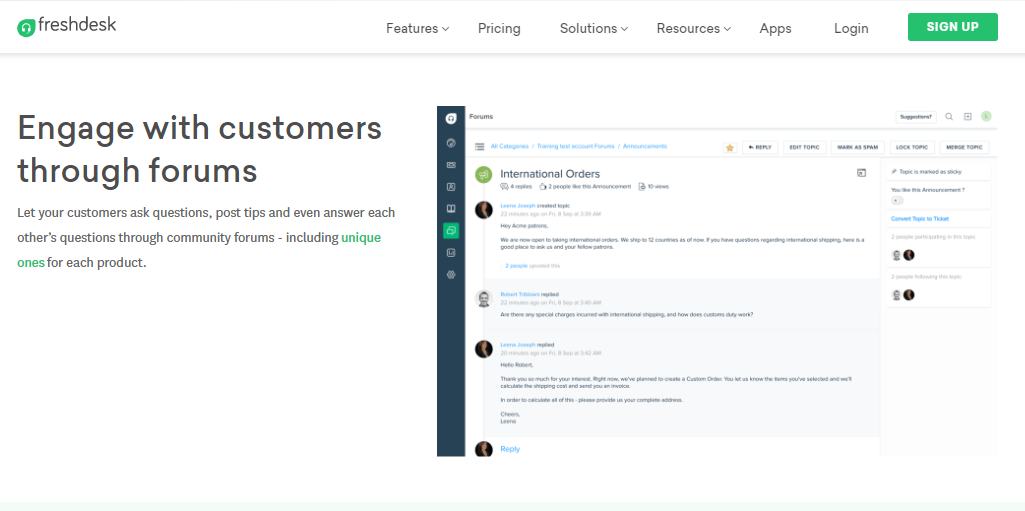This screenshot has width=1025, height=511.
Task: Click Robert Tribbiani's avatar beside his reply
Action: click(484, 299)
